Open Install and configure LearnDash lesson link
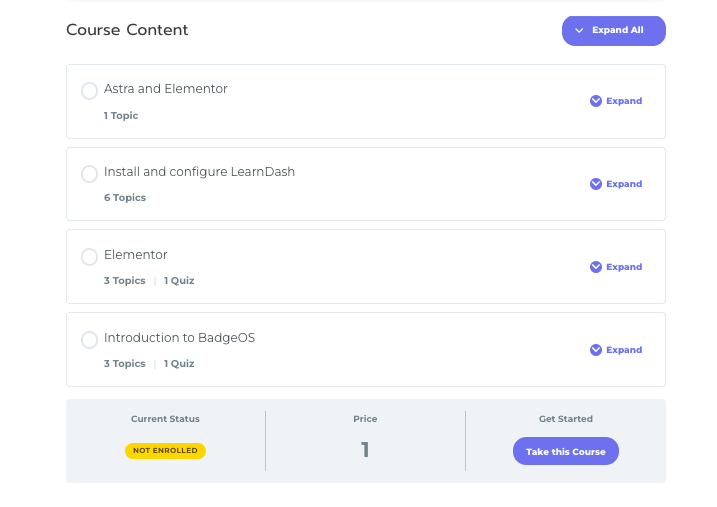Screen dimensions: 717x507 pos(199,172)
